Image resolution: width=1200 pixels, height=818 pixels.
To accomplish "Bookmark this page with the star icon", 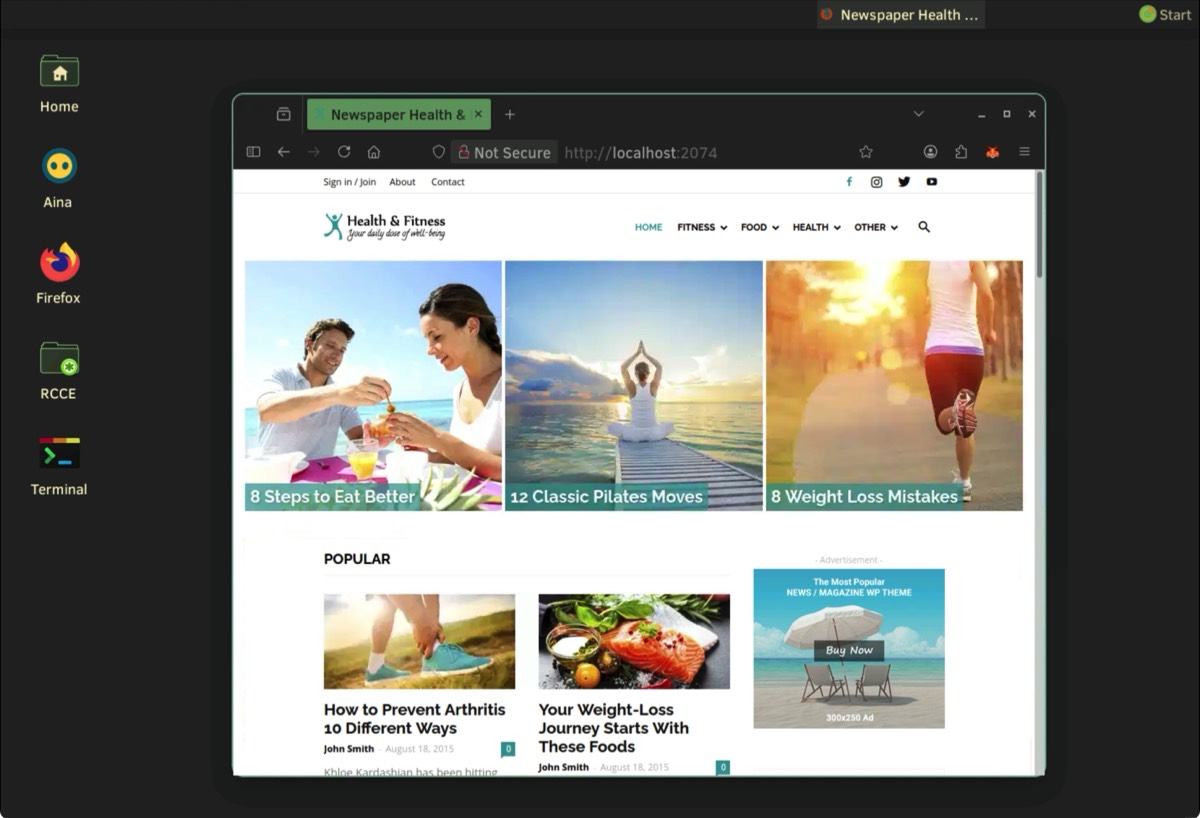I will 866,152.
